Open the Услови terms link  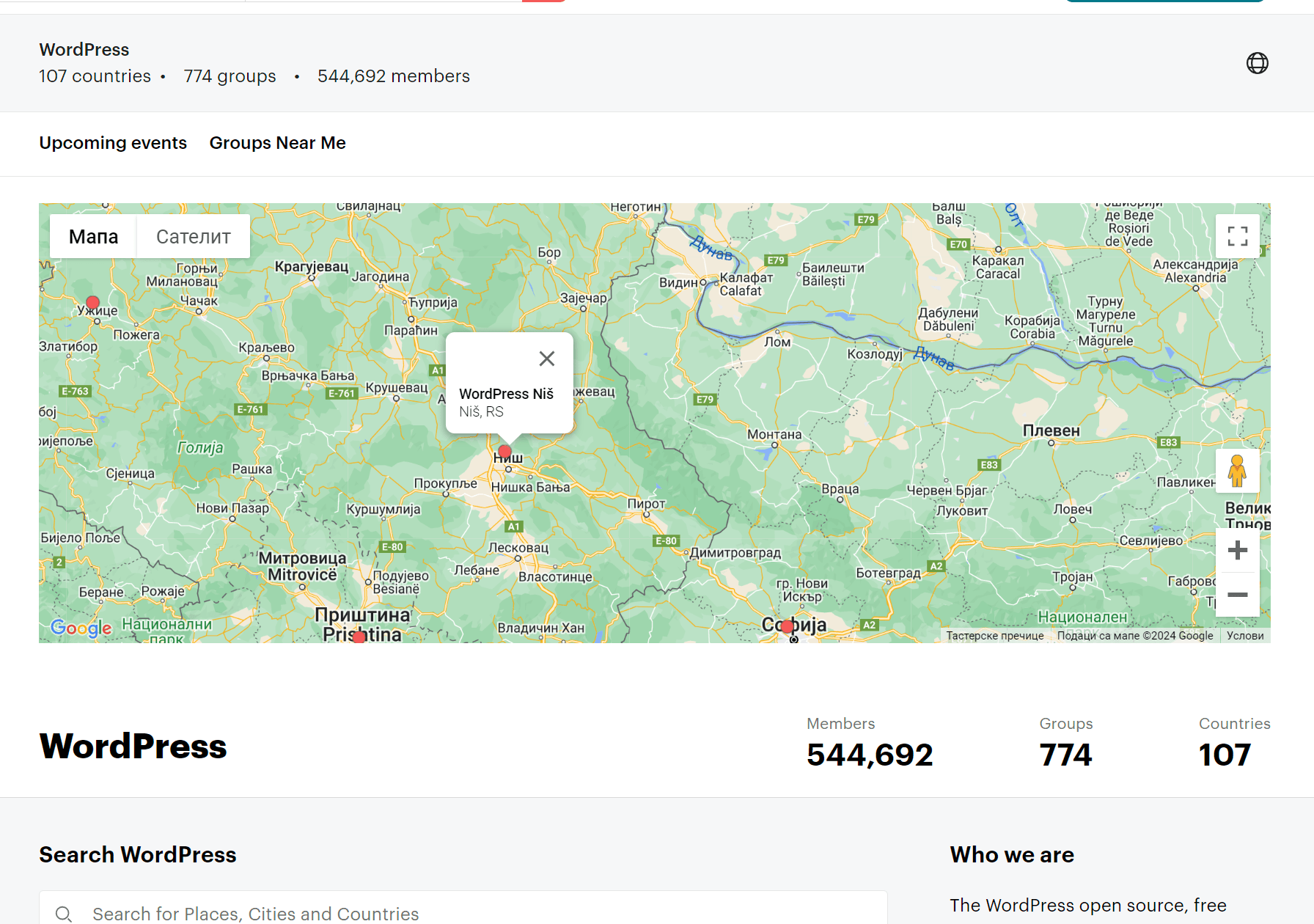pos(1245,636)
